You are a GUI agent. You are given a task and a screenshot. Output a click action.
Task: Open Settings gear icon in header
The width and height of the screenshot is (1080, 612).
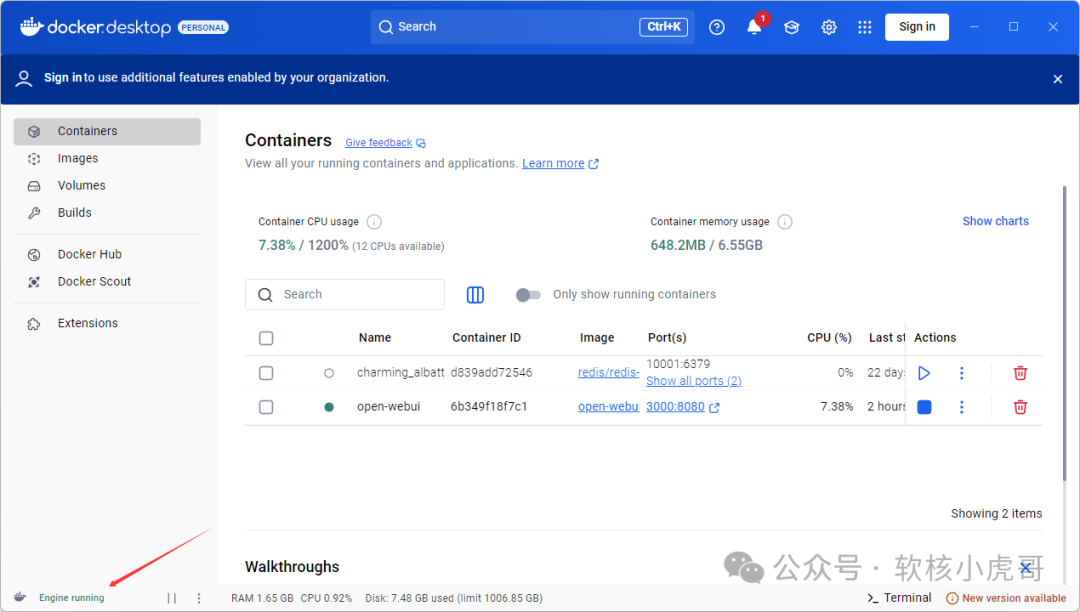pyautogui.click(x=829, y=27)
